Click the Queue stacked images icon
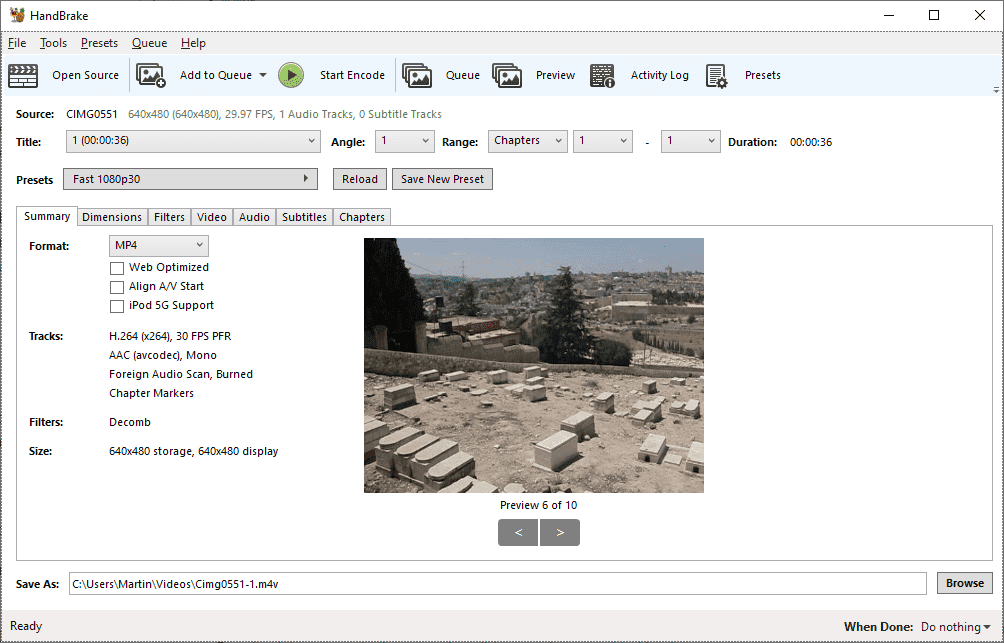 pos(417,76)
